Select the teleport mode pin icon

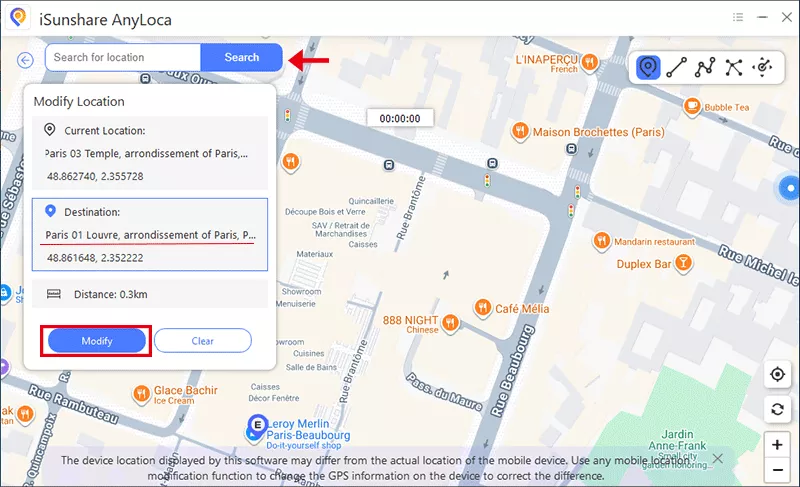click(x=648, y=67)
